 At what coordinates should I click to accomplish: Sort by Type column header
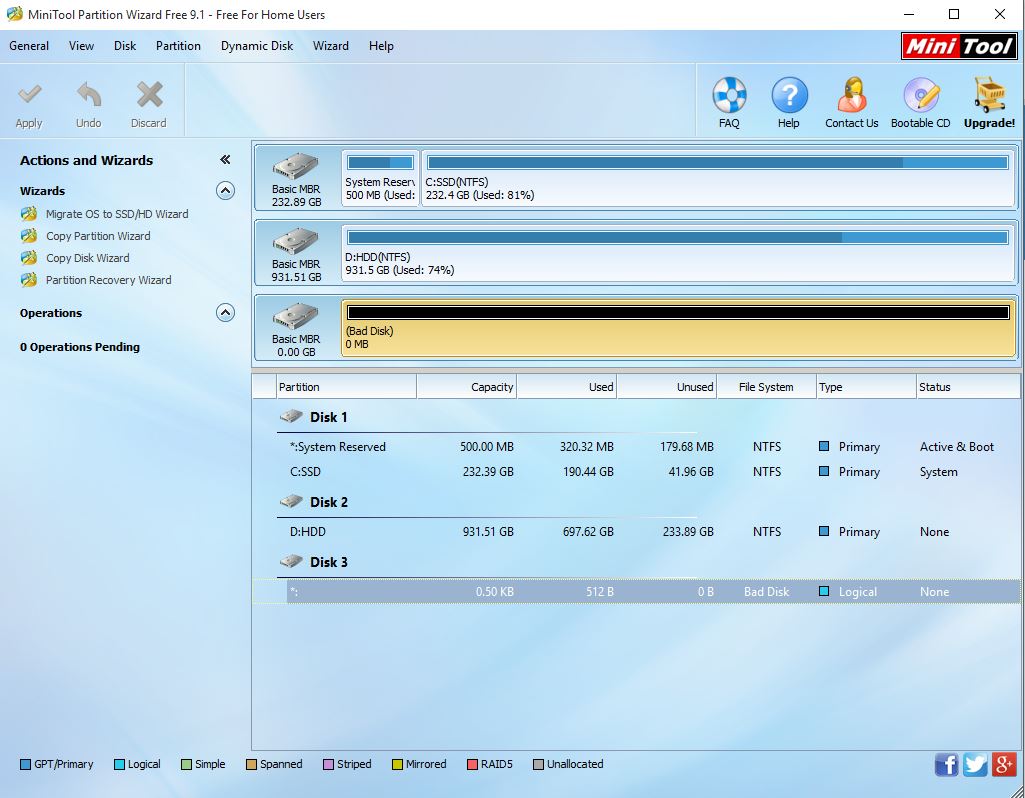(867, 387)
